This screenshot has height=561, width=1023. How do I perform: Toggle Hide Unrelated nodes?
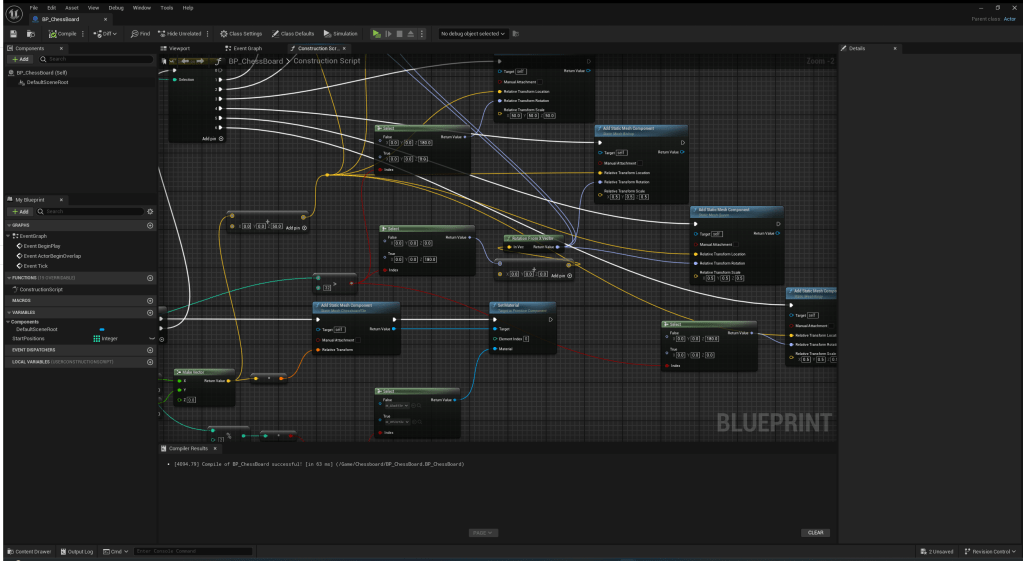pos(180,33)
